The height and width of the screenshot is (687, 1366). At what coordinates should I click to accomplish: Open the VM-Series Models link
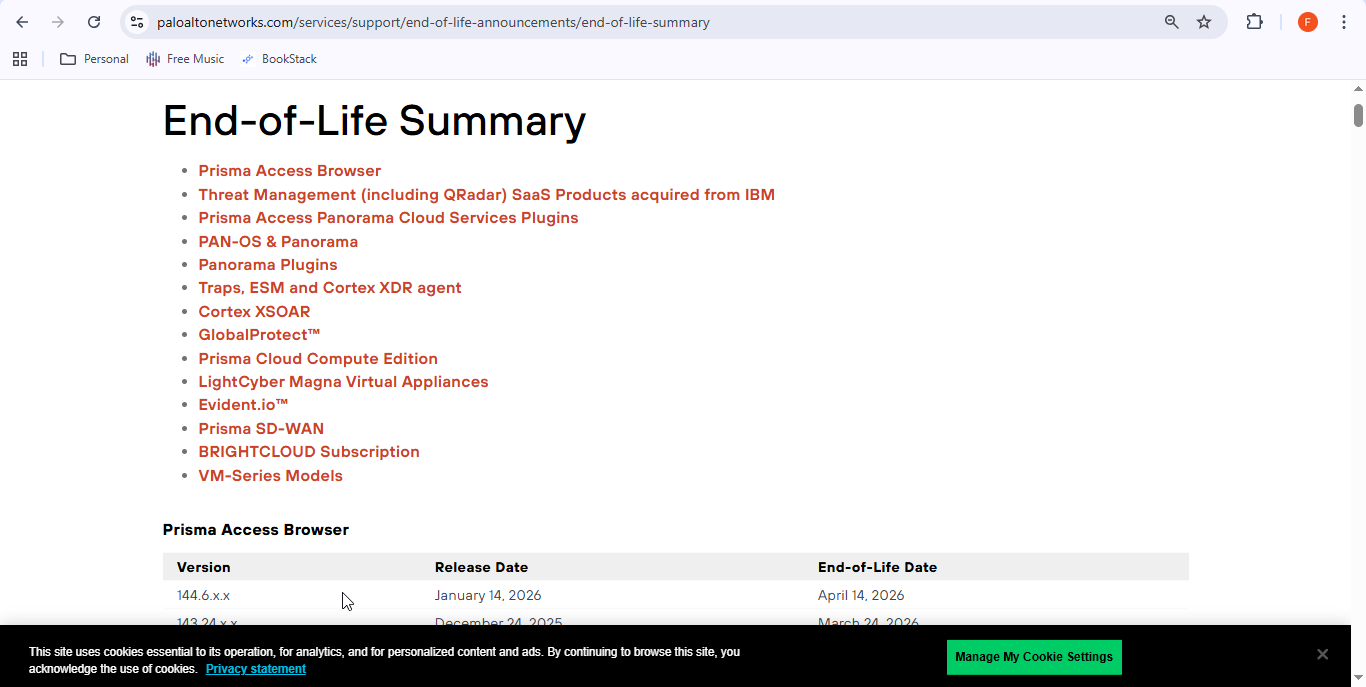pos(270,476)
